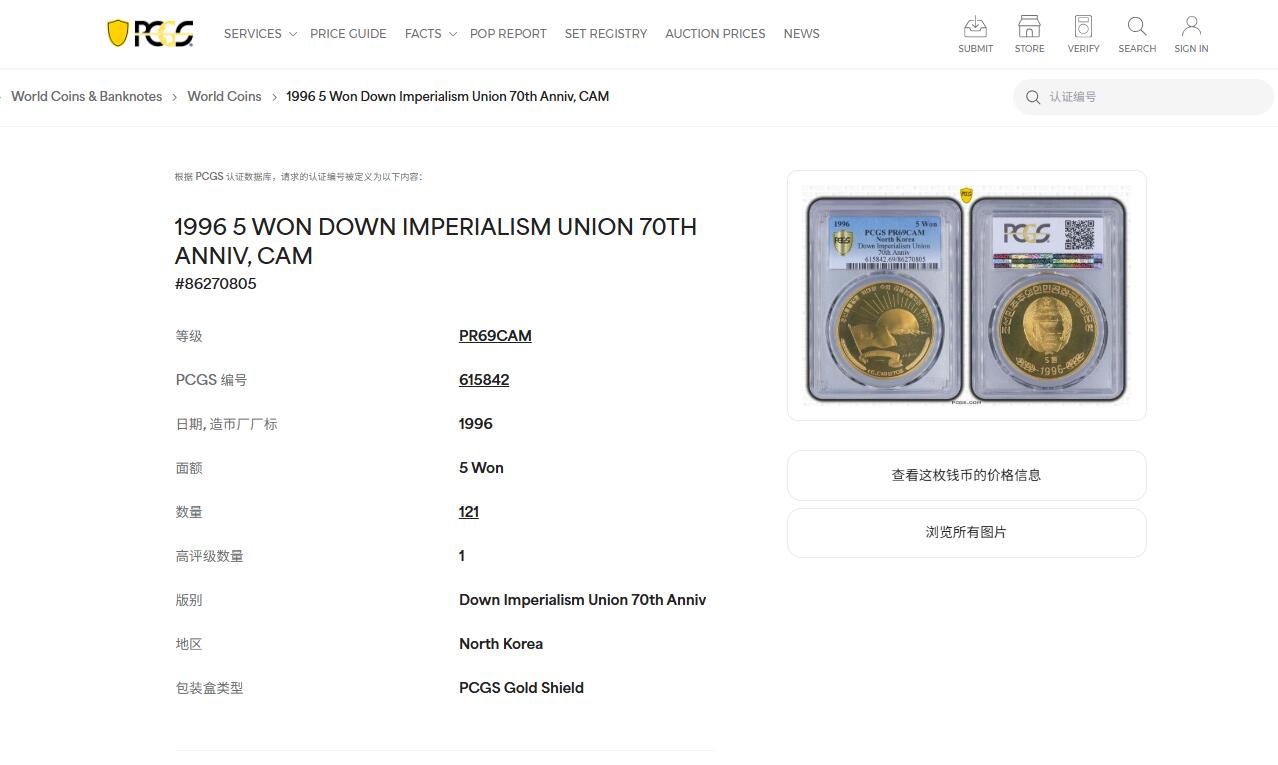The width and height of the screenshot is (1278, 765).
Task: Click the coin slab photo thumbnail
Action: pyautogui.click(x=966, y=295)
